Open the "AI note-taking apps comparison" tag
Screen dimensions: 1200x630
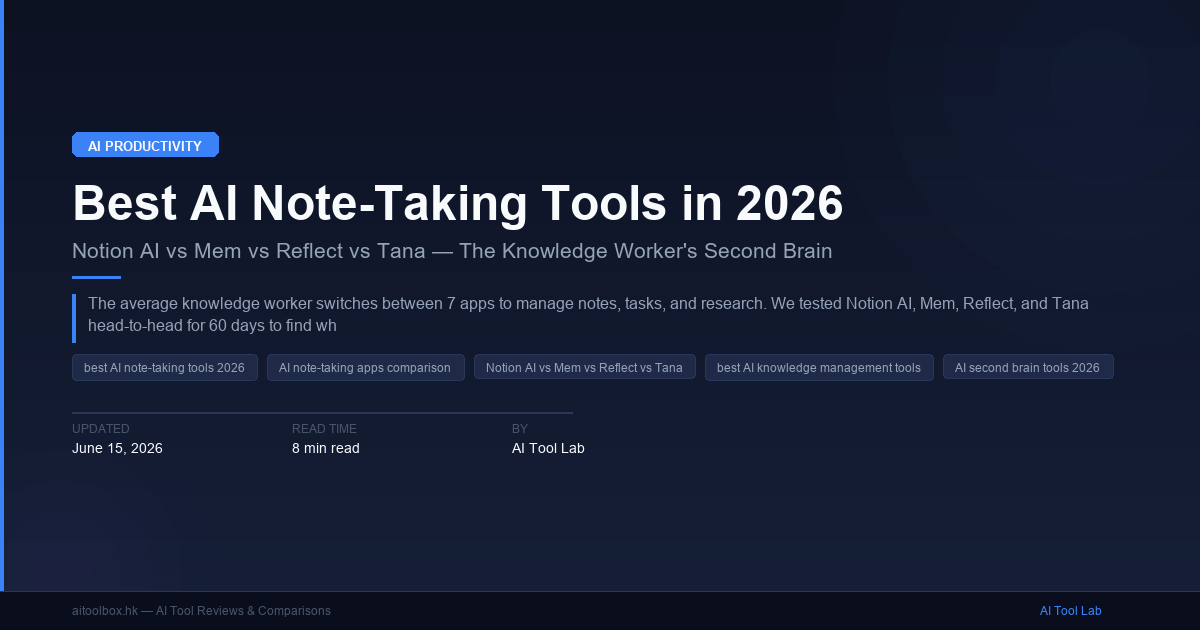pyautogui.click(x=365, y=368)
